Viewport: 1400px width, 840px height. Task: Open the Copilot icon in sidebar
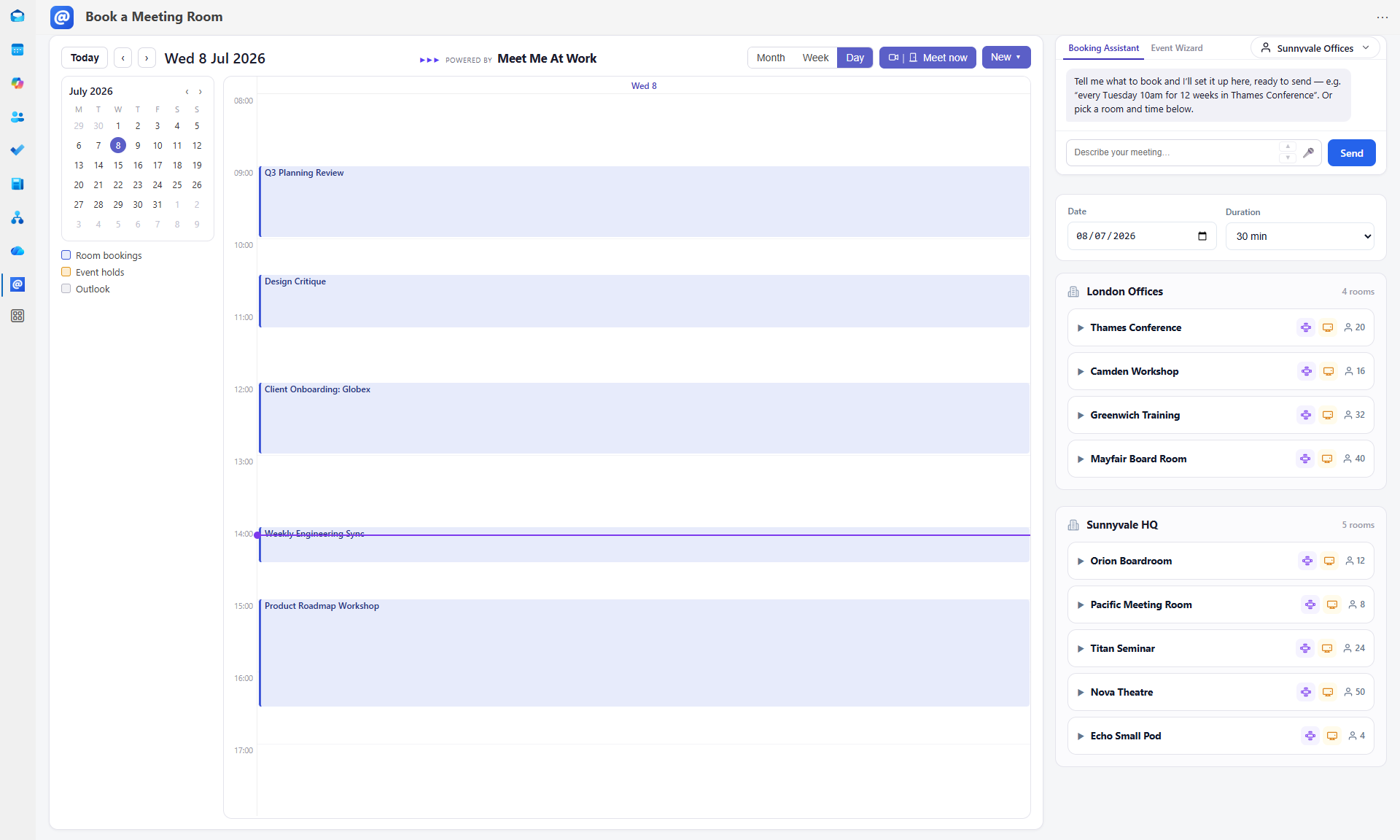coord(17,83)
